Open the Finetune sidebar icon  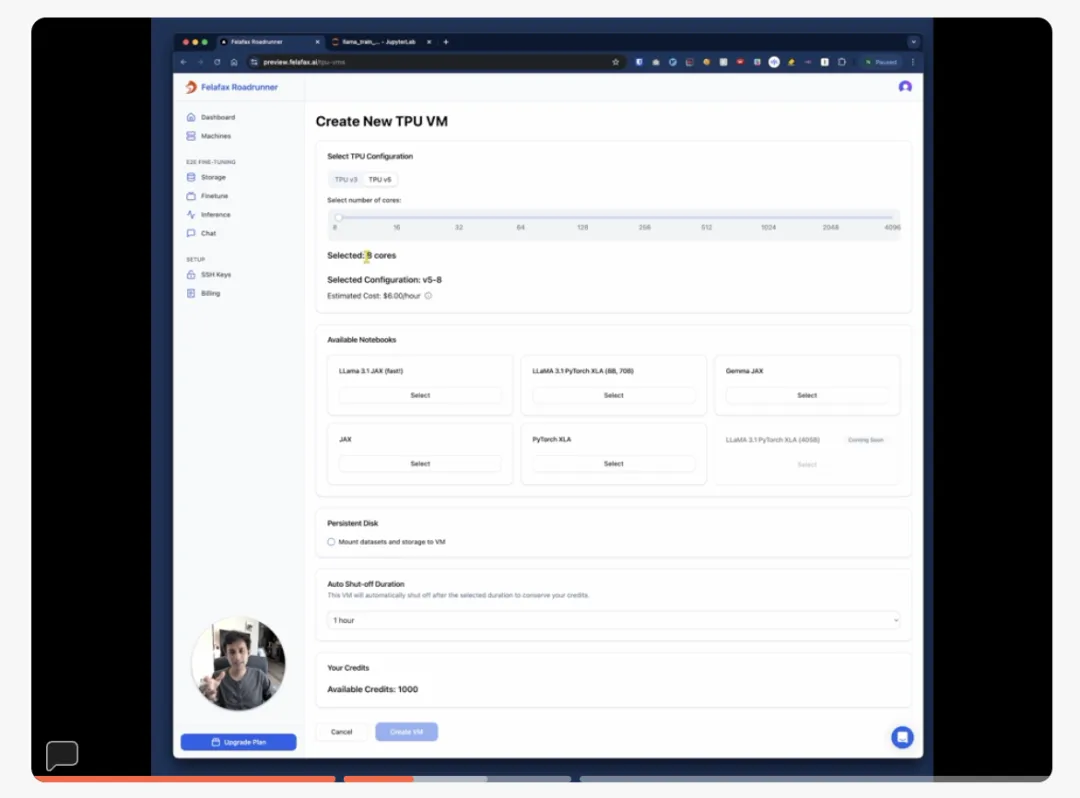[x=191, y=196]
